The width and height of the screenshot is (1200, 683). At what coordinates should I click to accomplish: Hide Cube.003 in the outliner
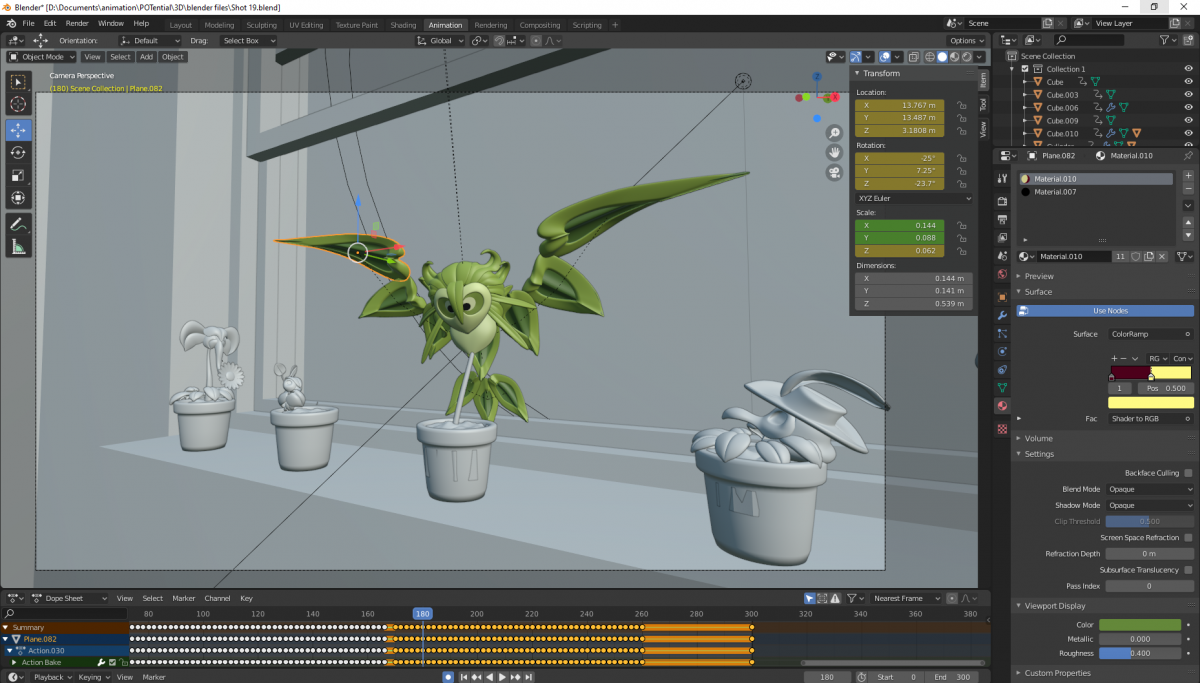pyautogui.click(x=1188, y=95)
